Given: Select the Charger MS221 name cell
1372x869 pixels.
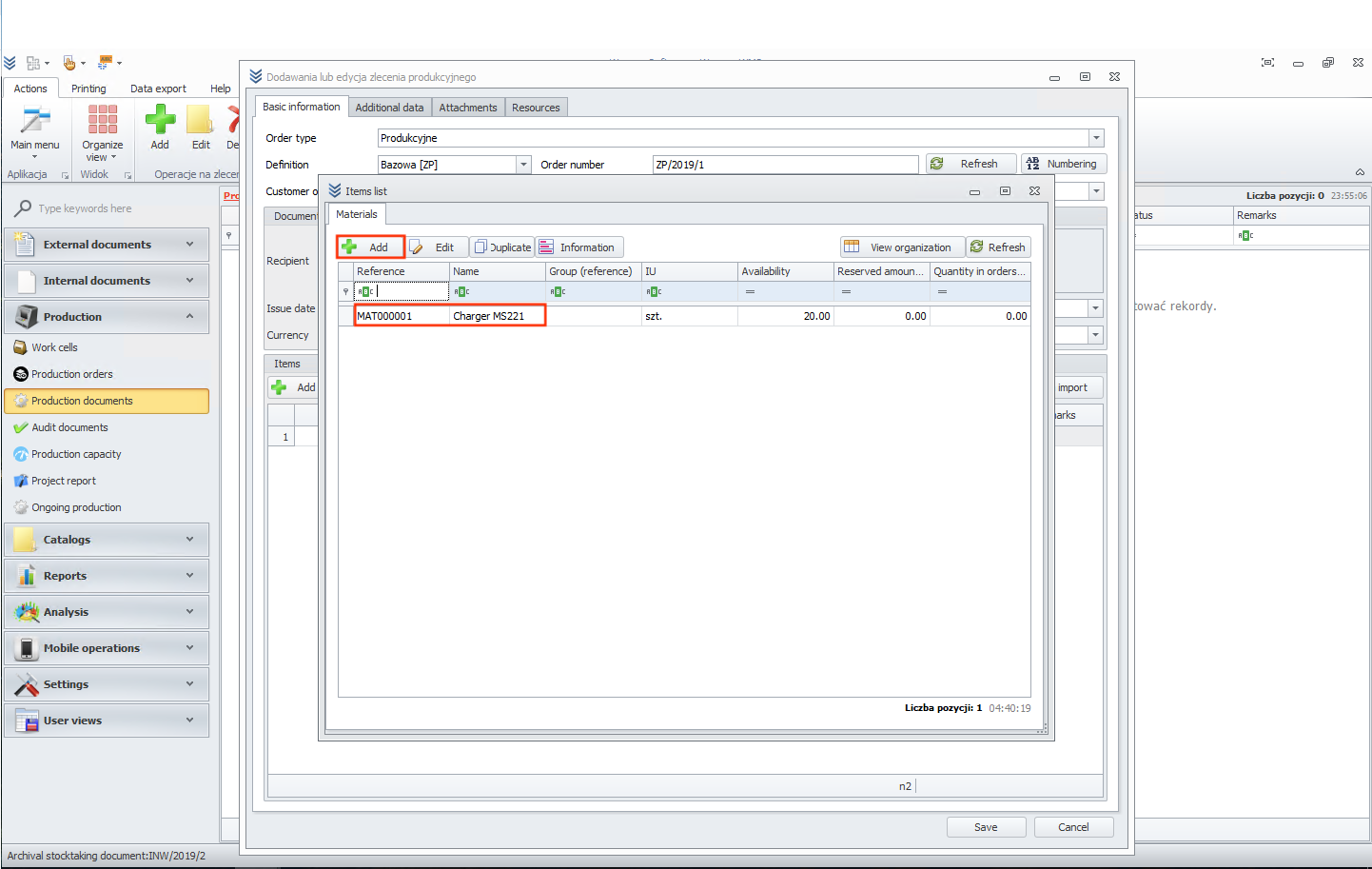Looking at the screenshot, I should (x=498, y=316).
